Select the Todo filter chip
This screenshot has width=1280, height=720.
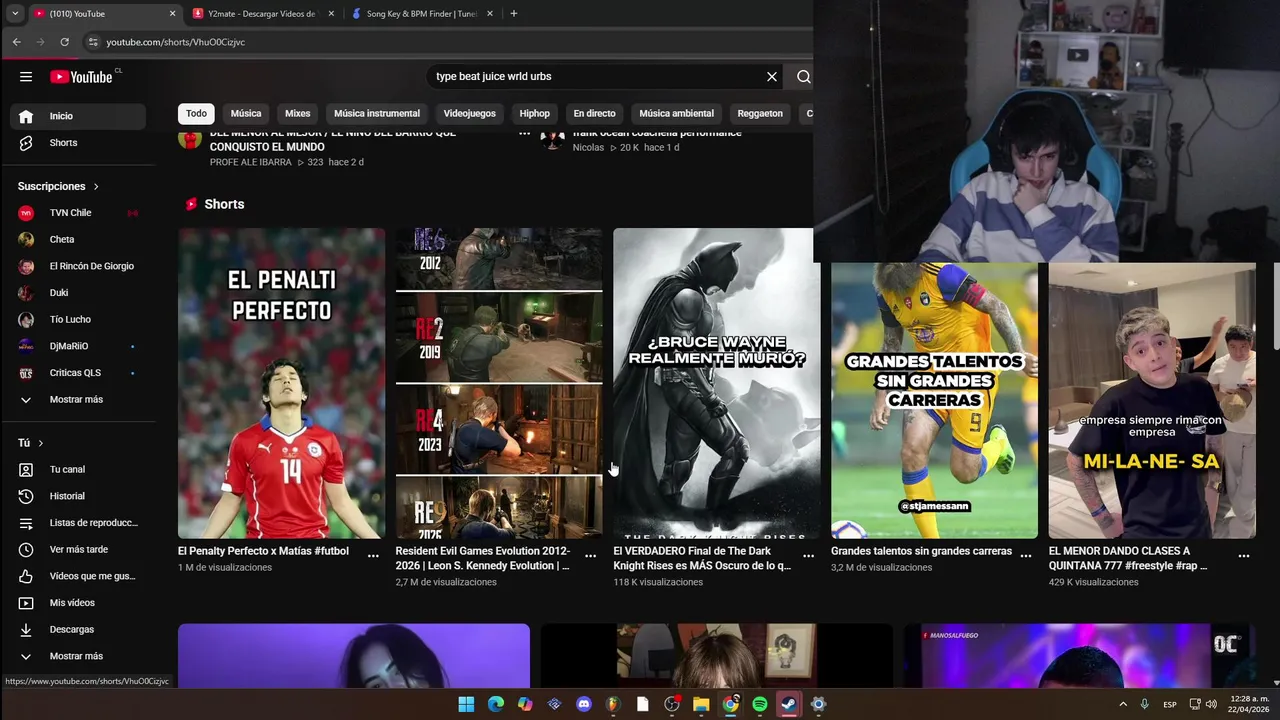[196, 113]
